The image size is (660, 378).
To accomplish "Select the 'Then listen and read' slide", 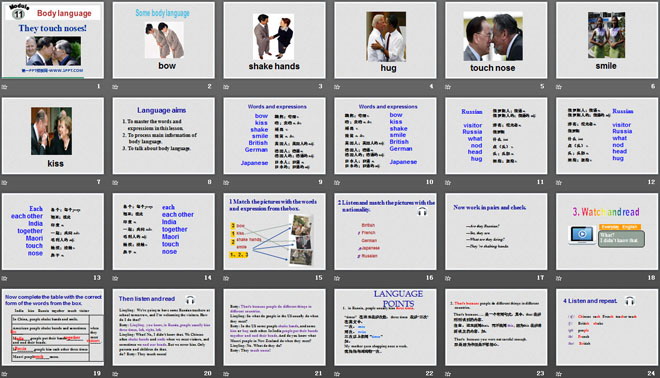I will tap(164, 327).
